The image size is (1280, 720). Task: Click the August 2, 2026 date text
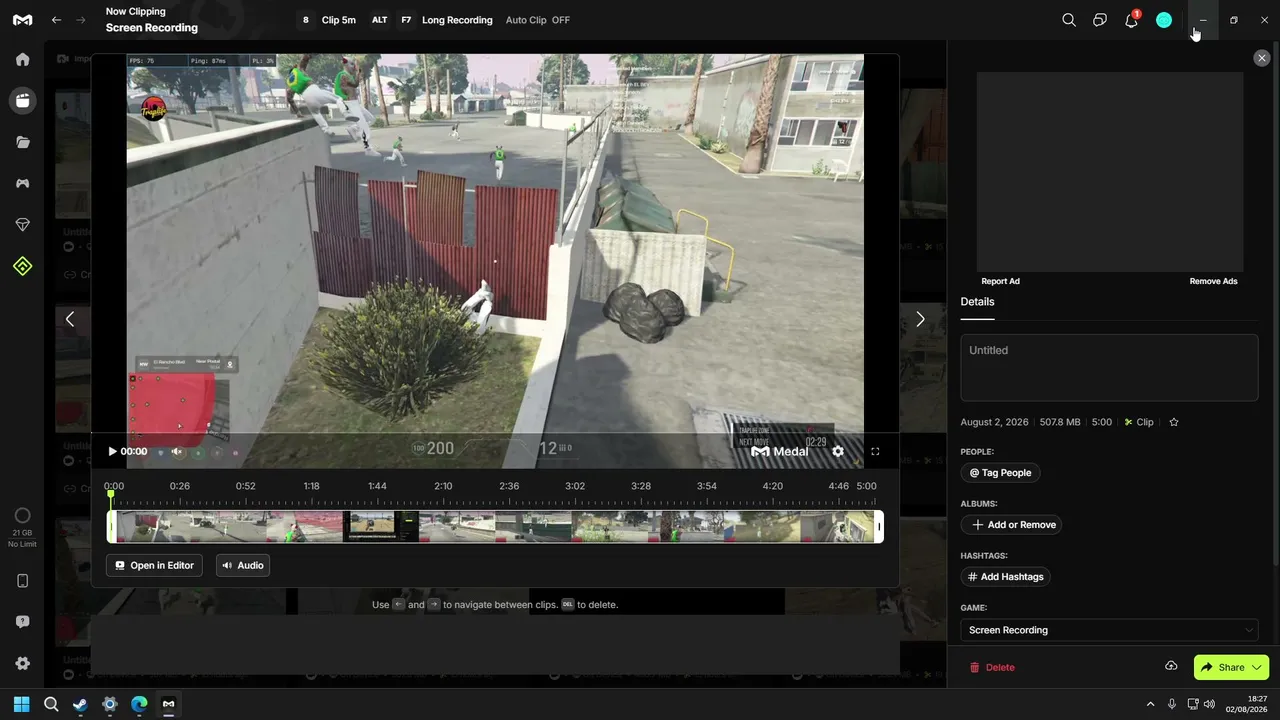point(994,422)
